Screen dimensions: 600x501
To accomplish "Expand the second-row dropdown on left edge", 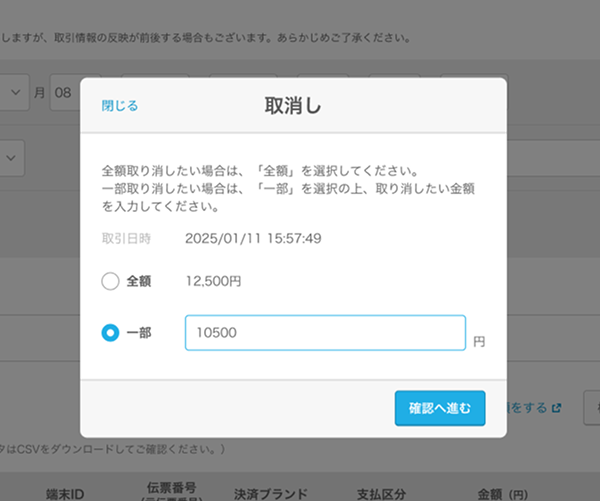I will [13, 157].
